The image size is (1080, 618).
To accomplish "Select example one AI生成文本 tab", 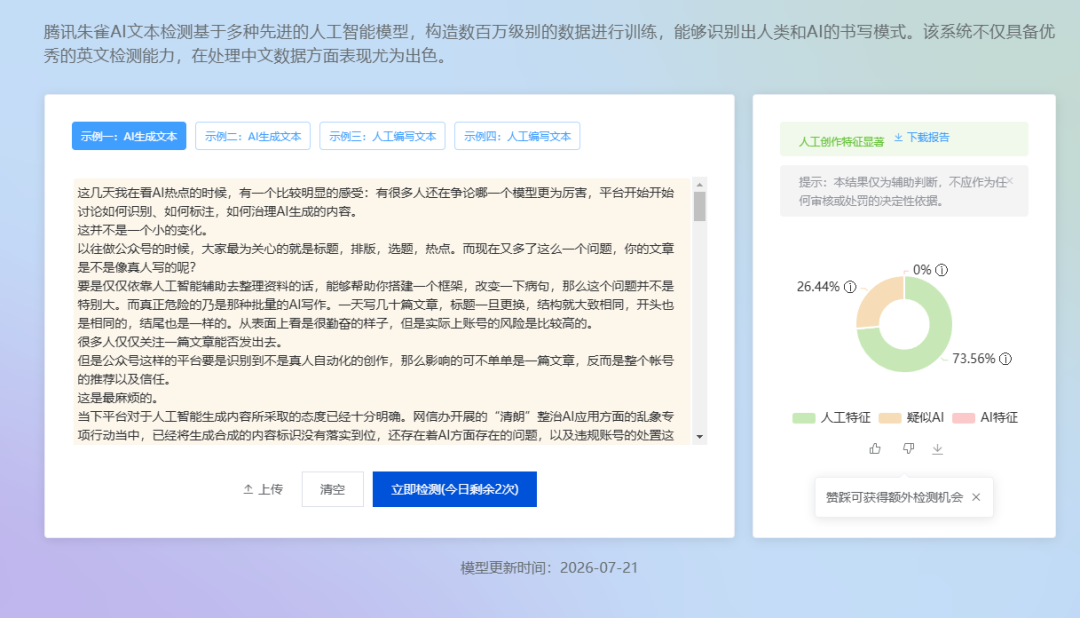I will tap(129, 136).
